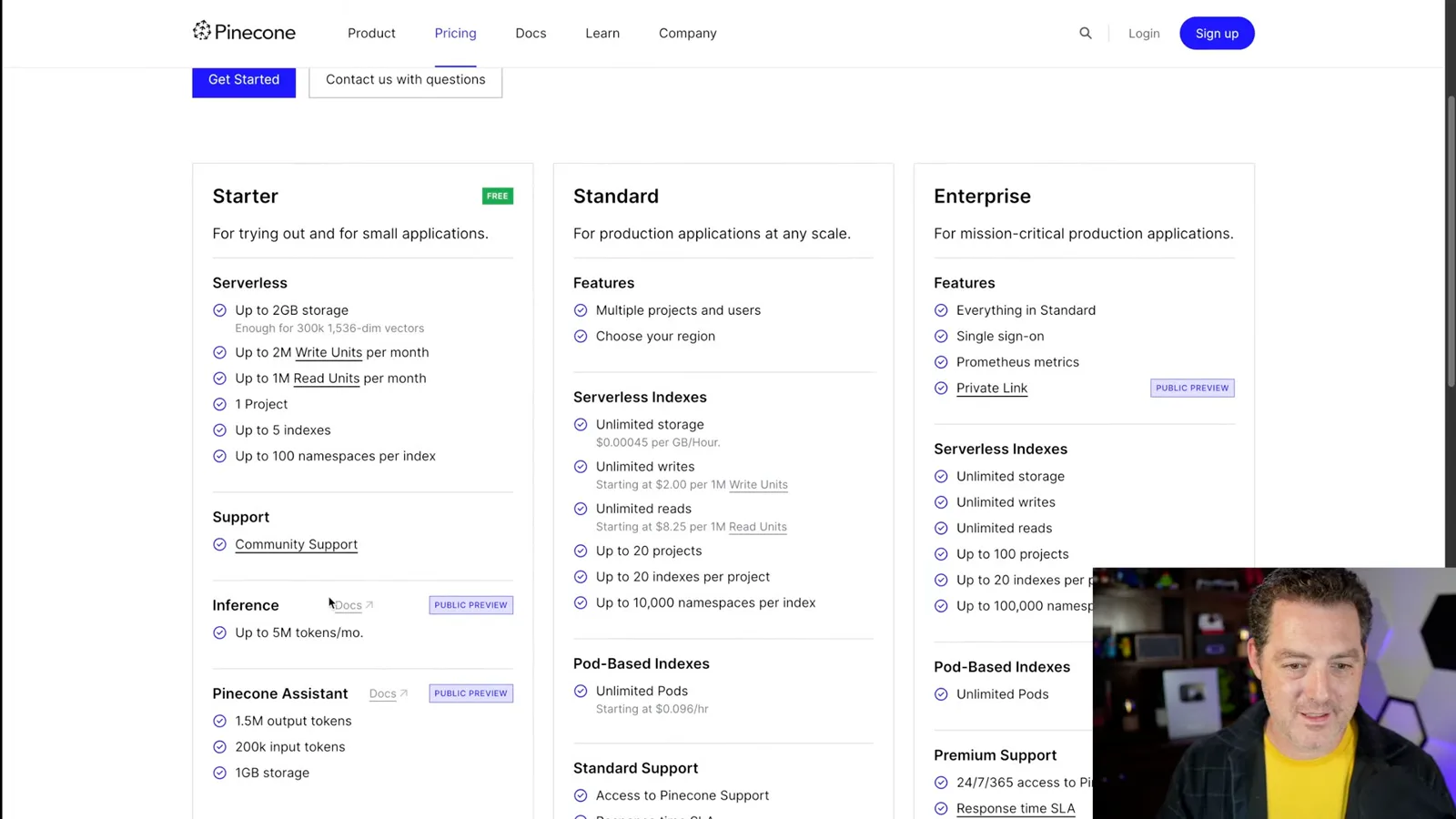
Task: Click the presenter webcam video overlay
Action: pyautogui.click(x=1274, y=693)
